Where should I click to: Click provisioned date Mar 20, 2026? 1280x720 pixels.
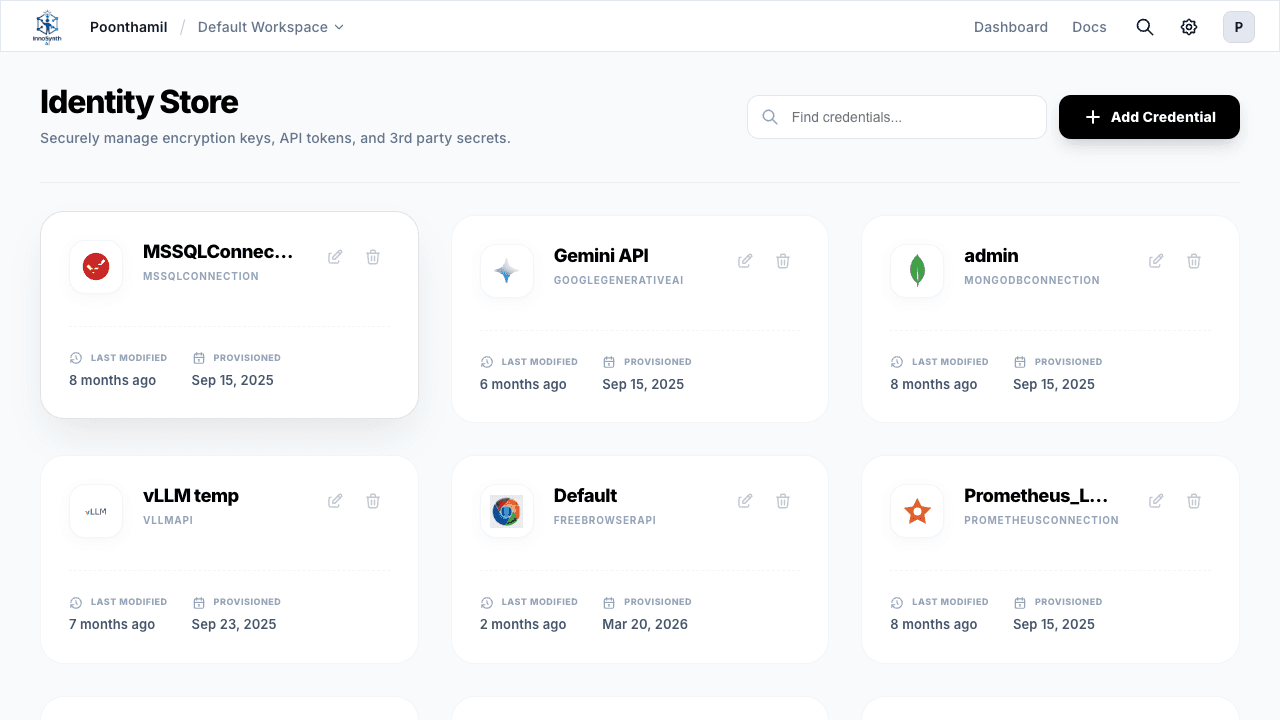click(x=645, y=624)
